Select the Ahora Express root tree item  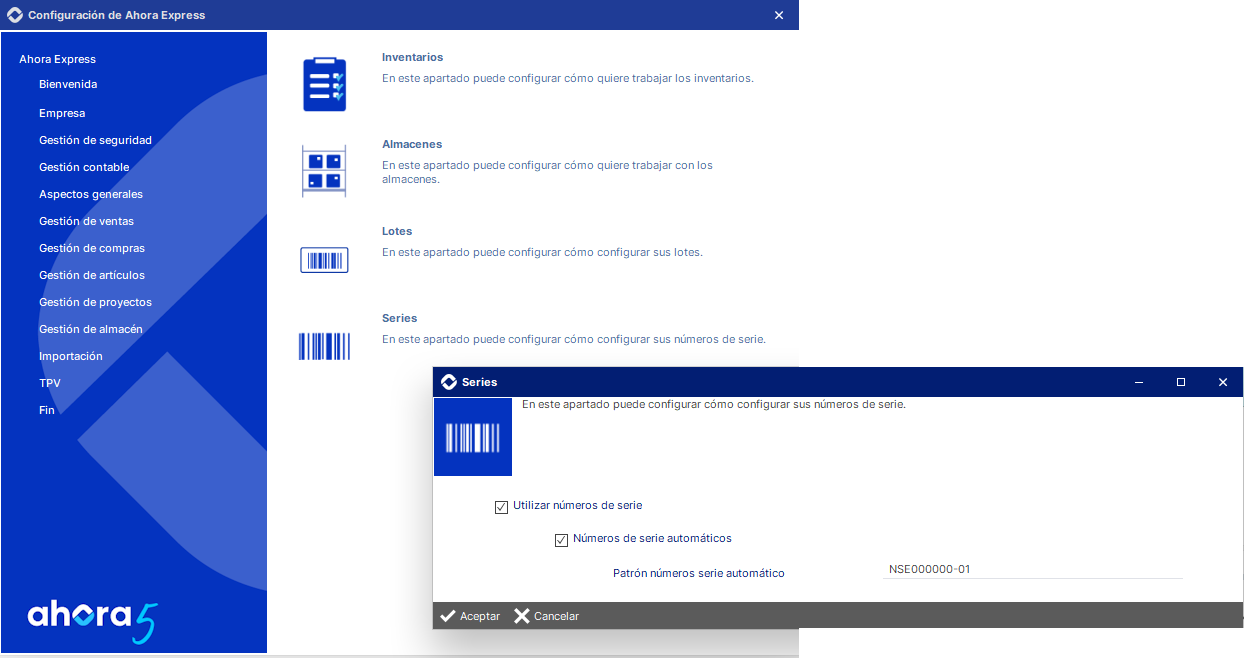tap(58, 59)
